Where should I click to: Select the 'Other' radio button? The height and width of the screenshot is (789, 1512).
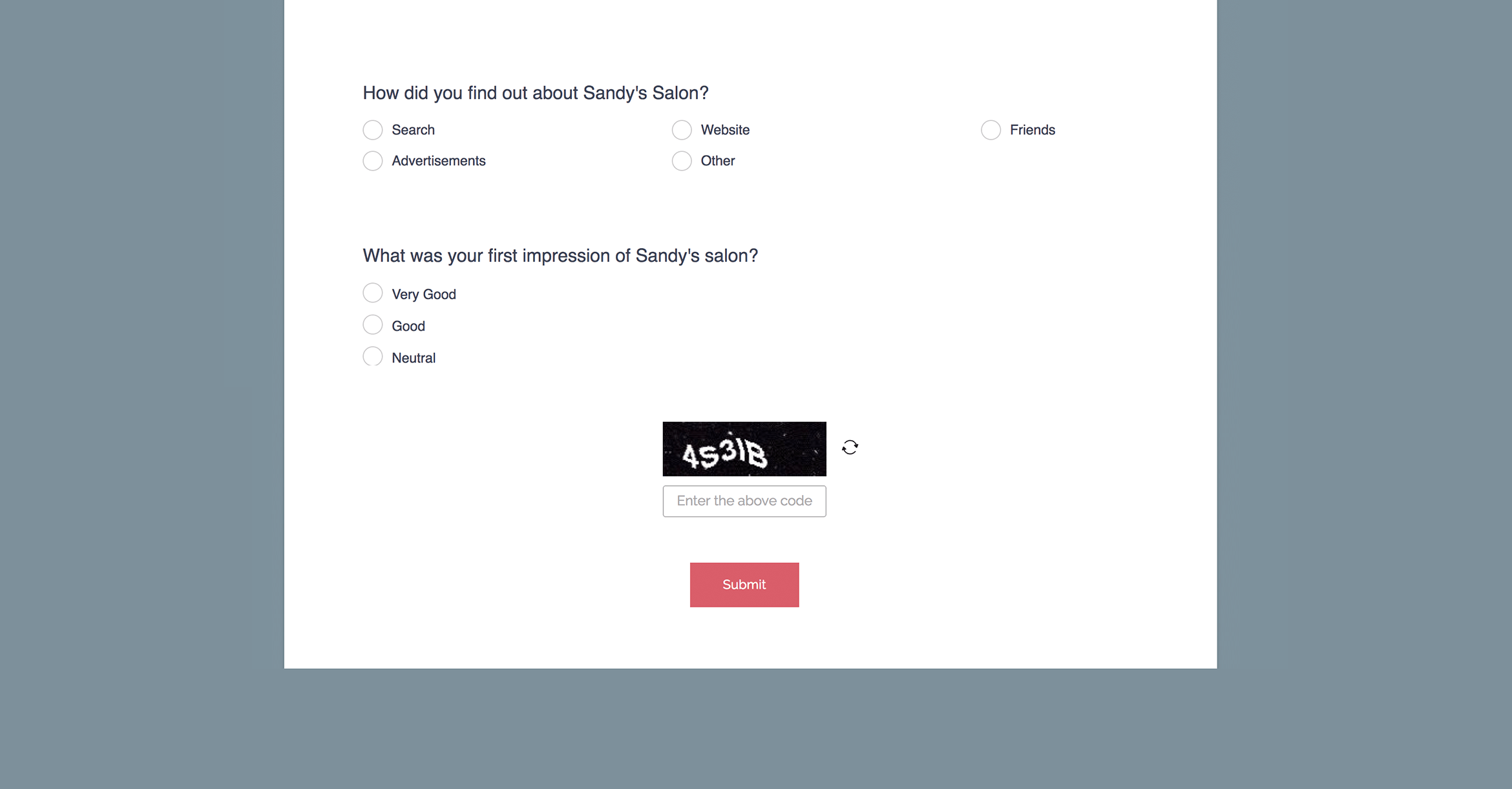(681, 160)
